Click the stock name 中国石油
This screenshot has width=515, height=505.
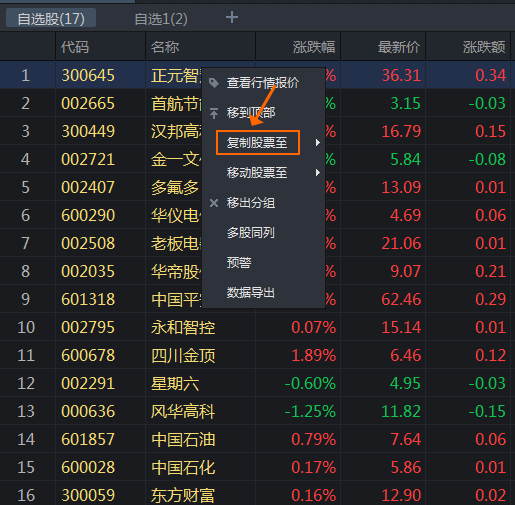tap(183, 439)
